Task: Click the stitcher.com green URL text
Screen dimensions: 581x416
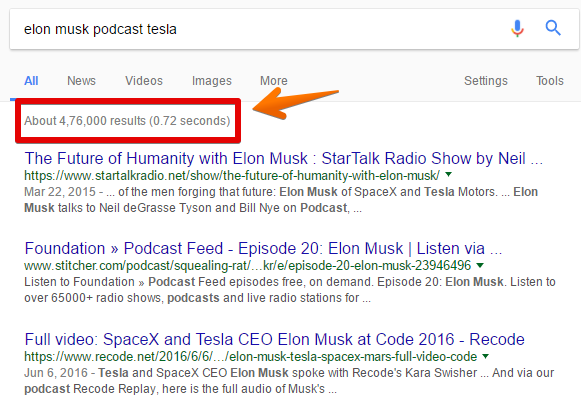Action: (248, 266)
